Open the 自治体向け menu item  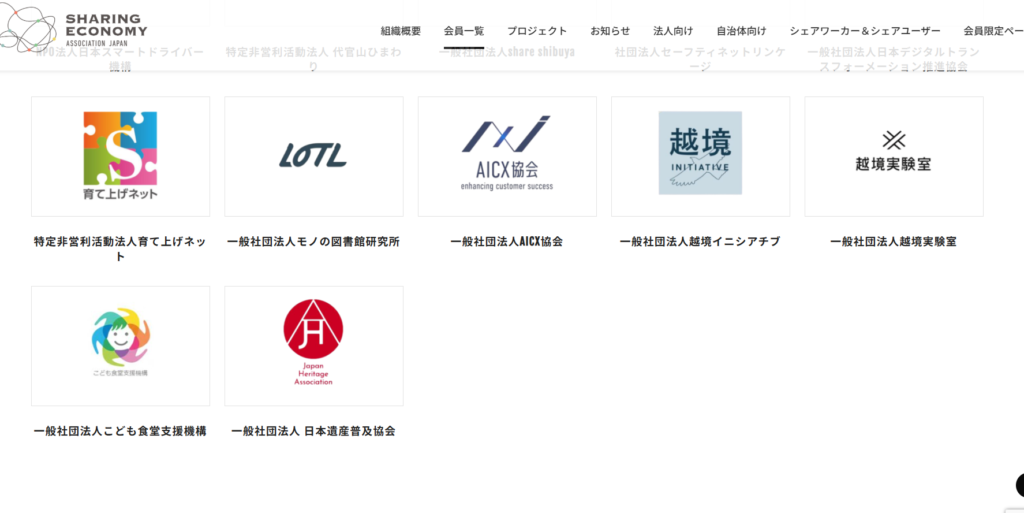click(741, 31)
